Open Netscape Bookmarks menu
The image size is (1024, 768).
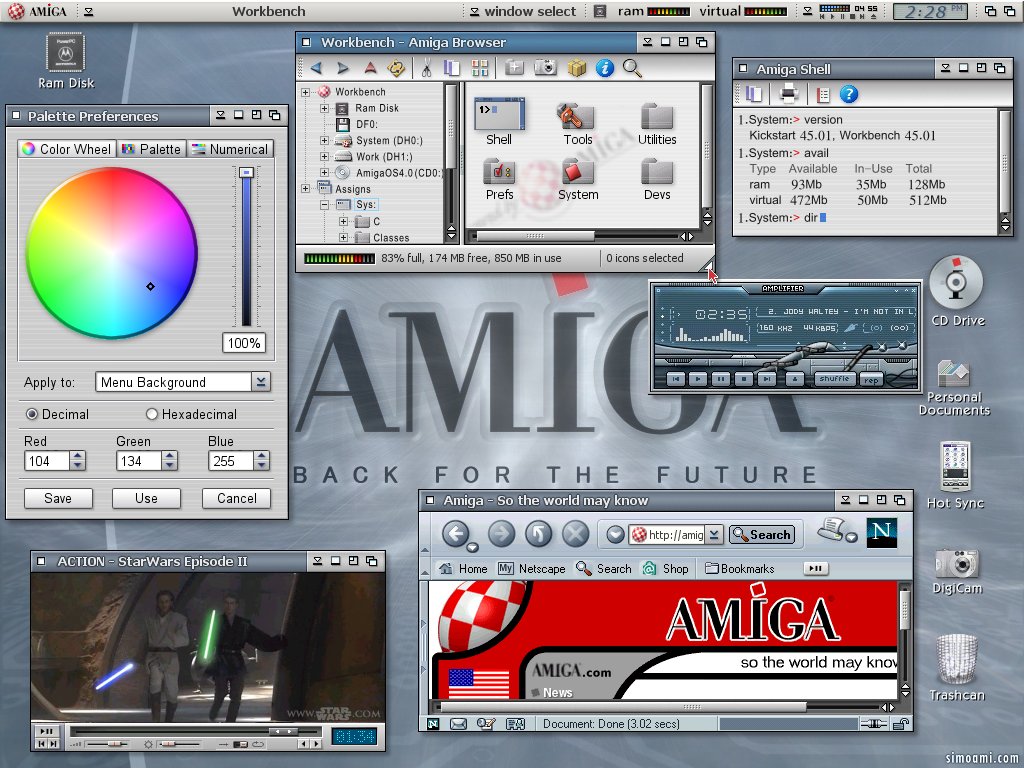(x=739, y=569)
